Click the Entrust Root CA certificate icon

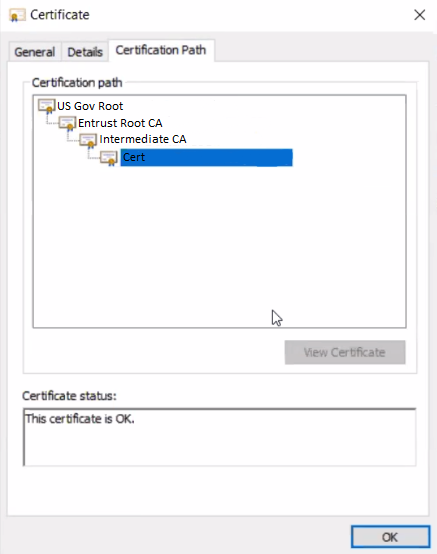(67, 123)
